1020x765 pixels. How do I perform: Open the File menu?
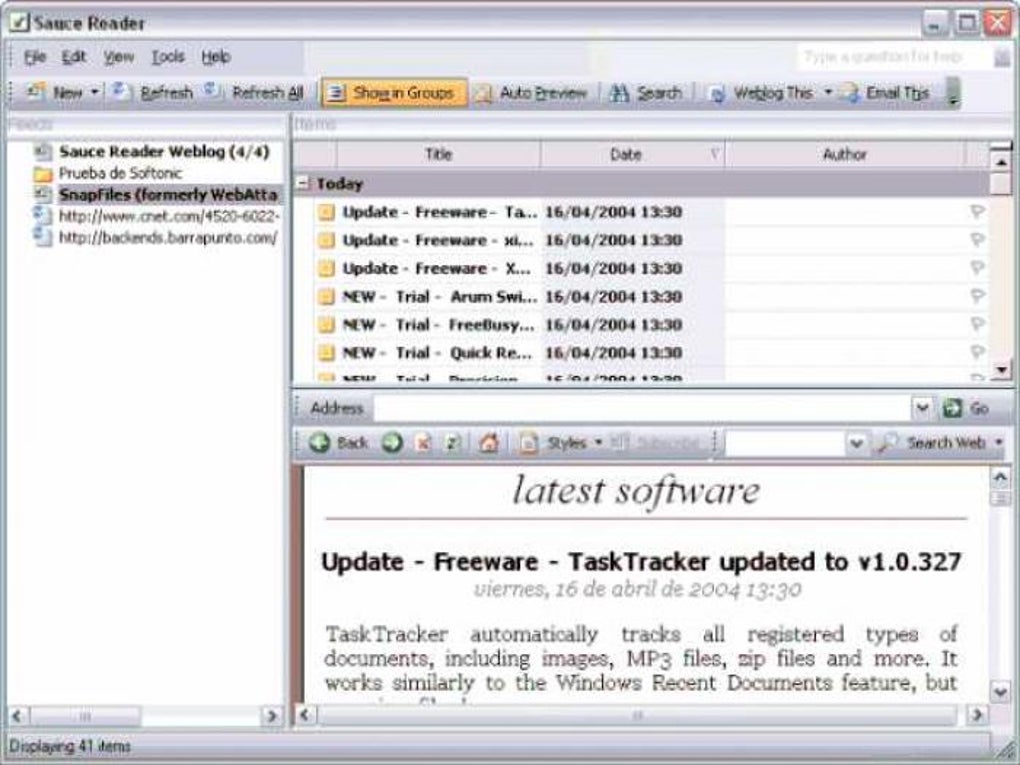tap(35, 57)
